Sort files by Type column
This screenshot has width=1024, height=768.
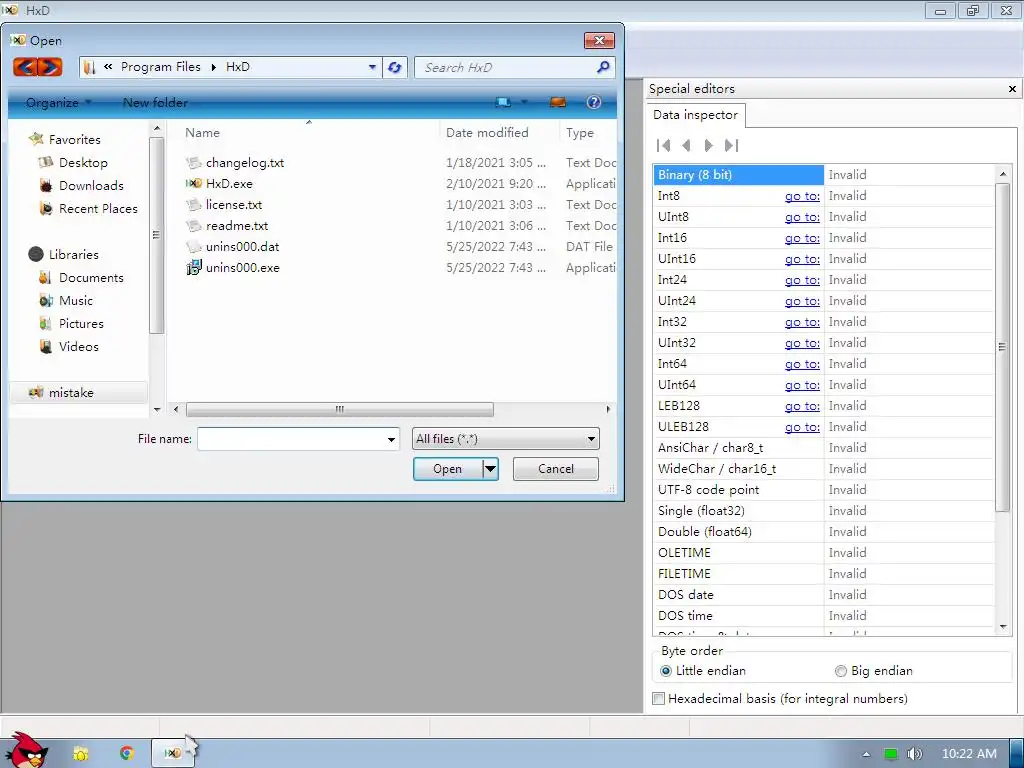coord(580,133)
